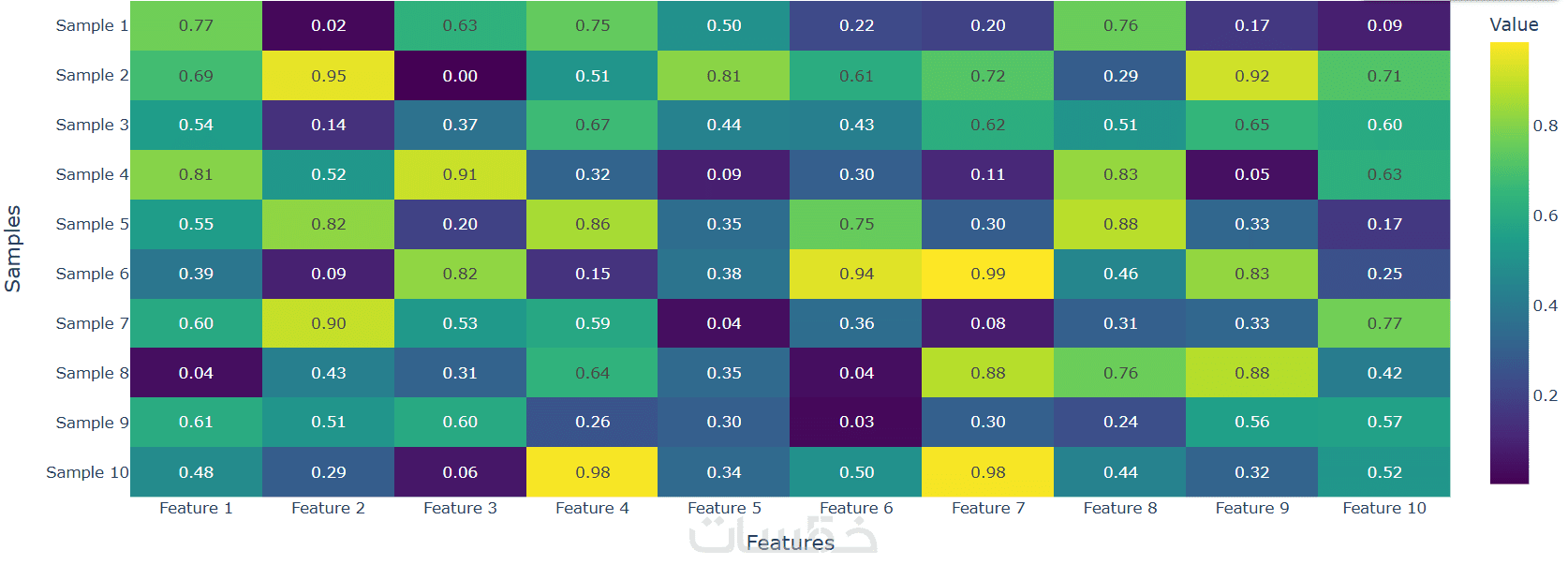1568x565 pixels.
Task: Click the Sample 10 row label
Action: pos(87,472)
